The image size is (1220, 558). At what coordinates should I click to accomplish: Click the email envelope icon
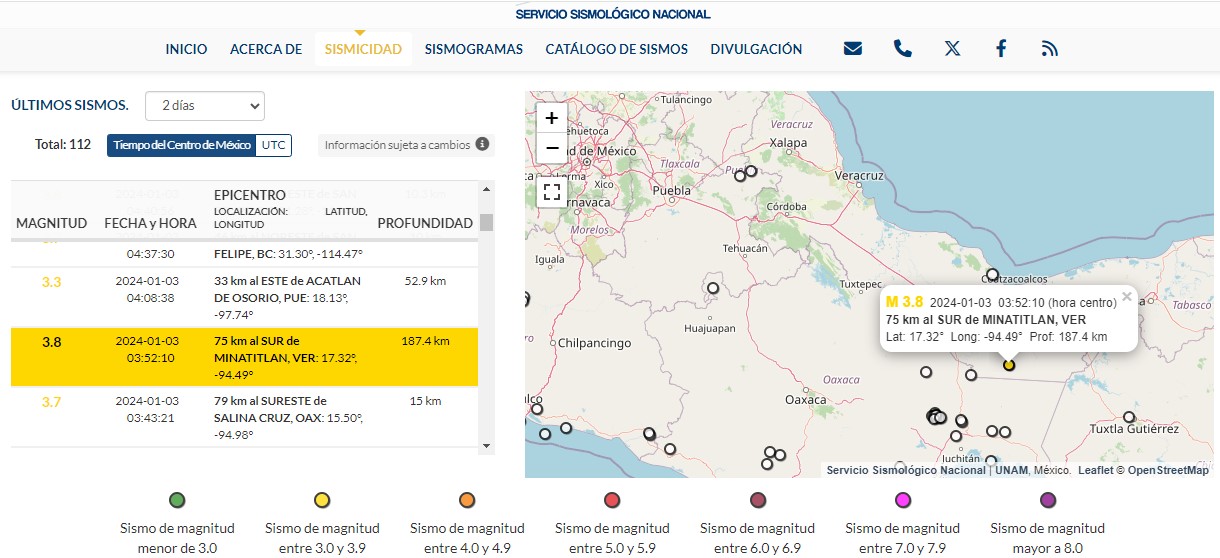(x=852, y=48)
